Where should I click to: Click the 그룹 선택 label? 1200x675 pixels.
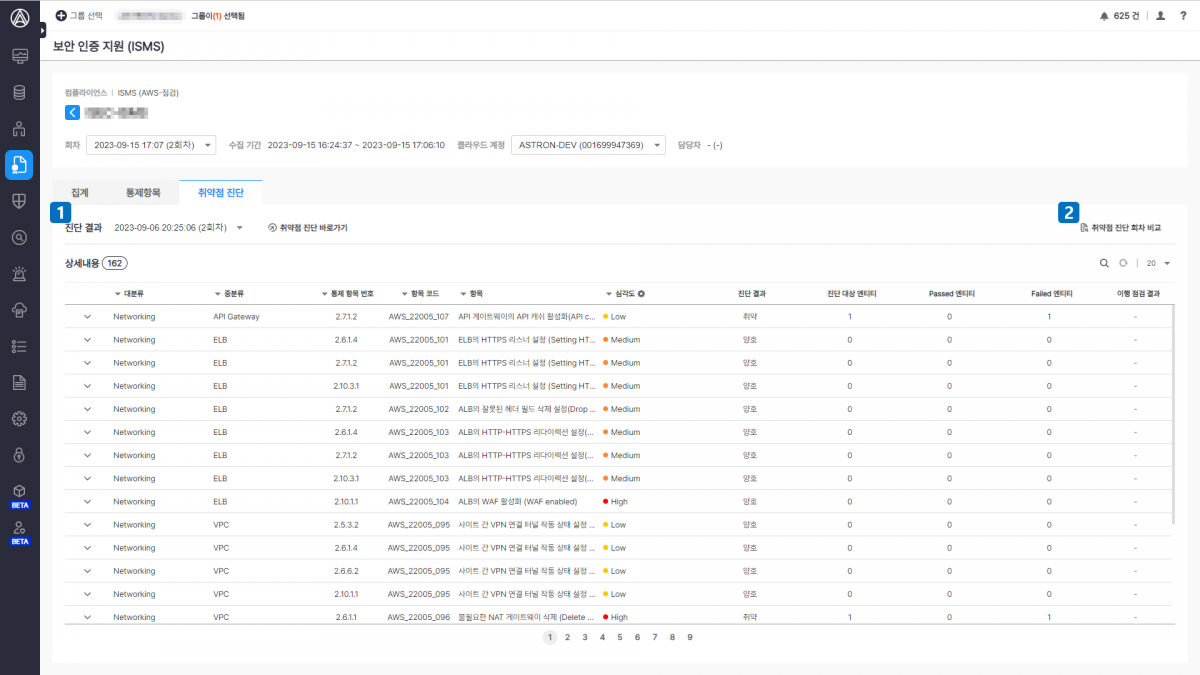86,16
